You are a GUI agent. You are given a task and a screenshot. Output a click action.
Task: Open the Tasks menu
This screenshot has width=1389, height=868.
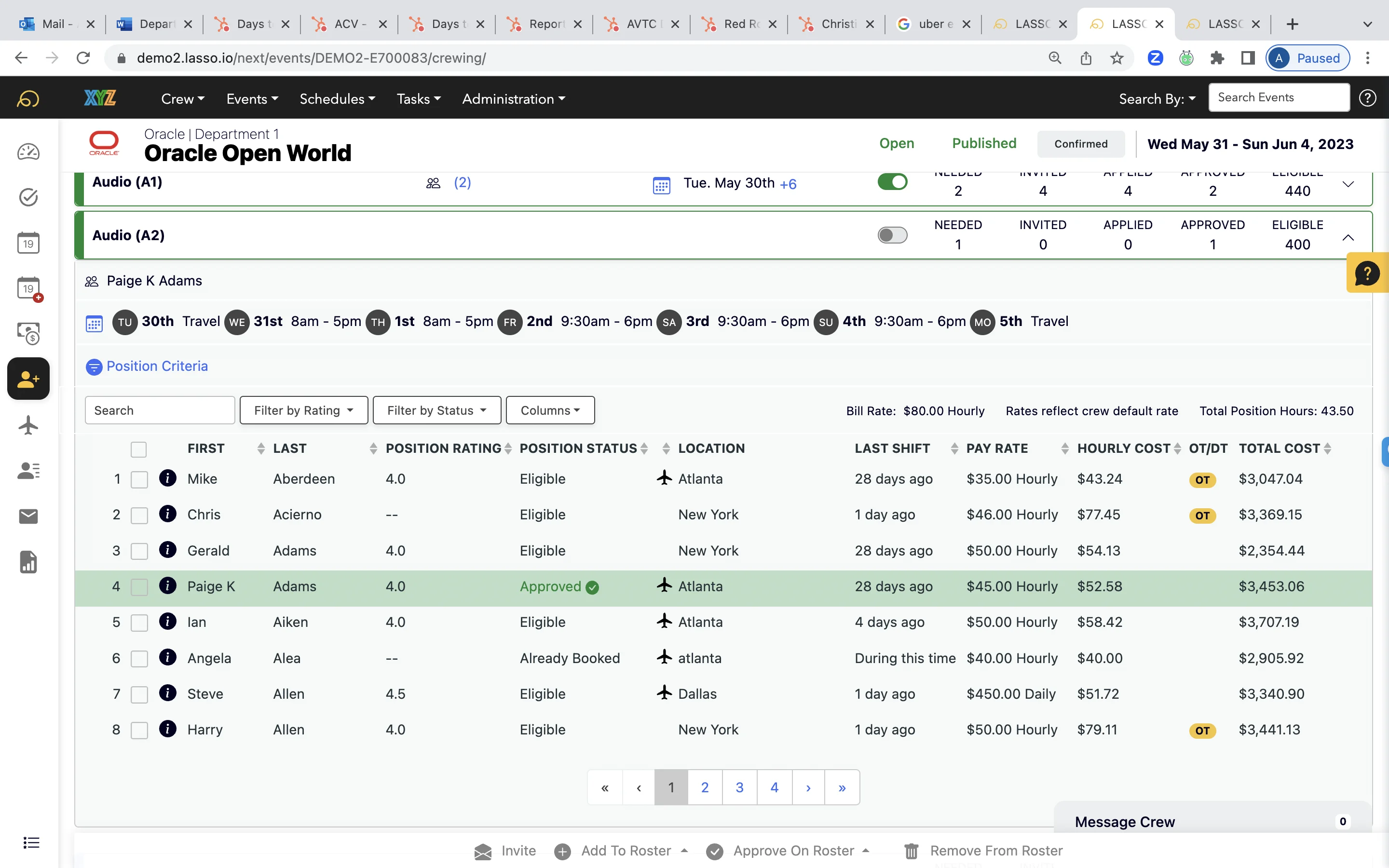click(x=419, y=99)
